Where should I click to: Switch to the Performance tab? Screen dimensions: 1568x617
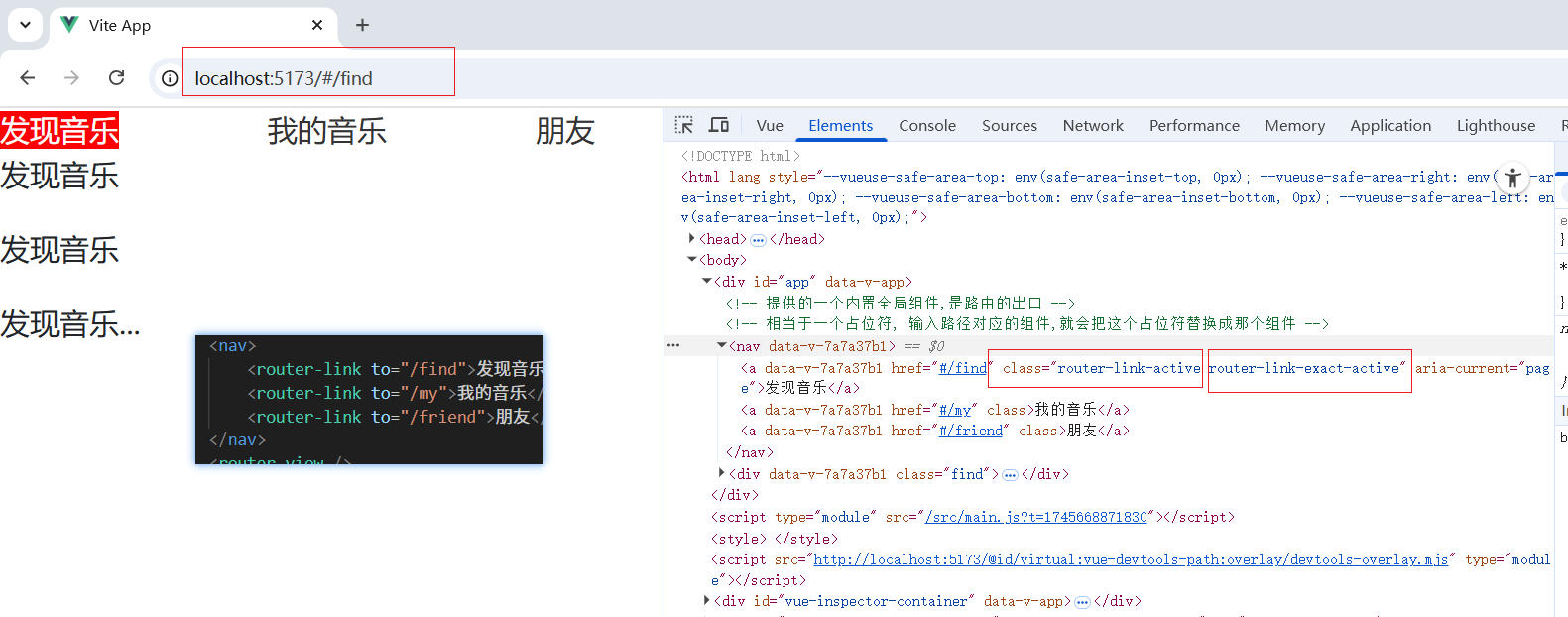pos(1194,125)
